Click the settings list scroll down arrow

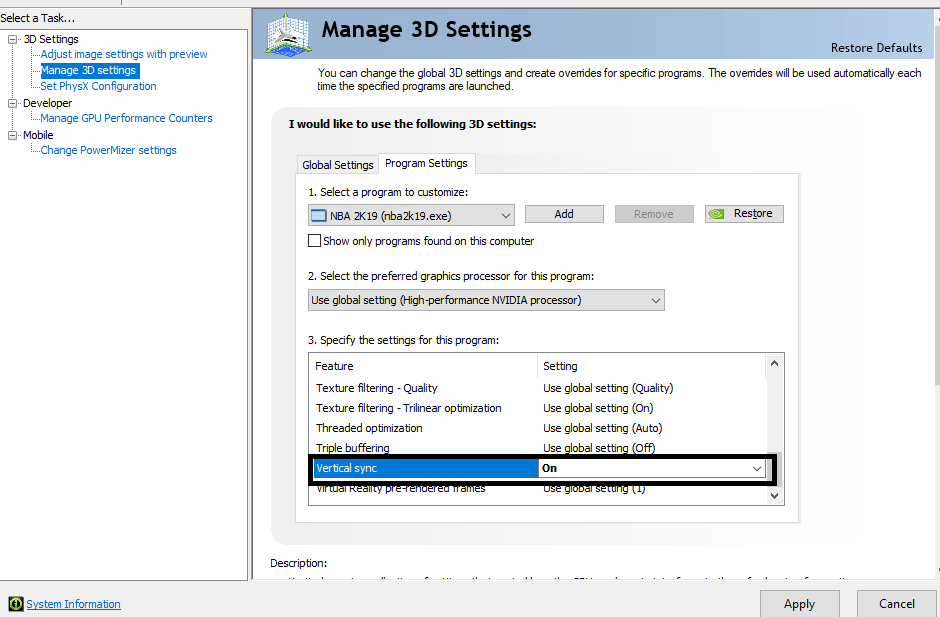click(774, 495)
